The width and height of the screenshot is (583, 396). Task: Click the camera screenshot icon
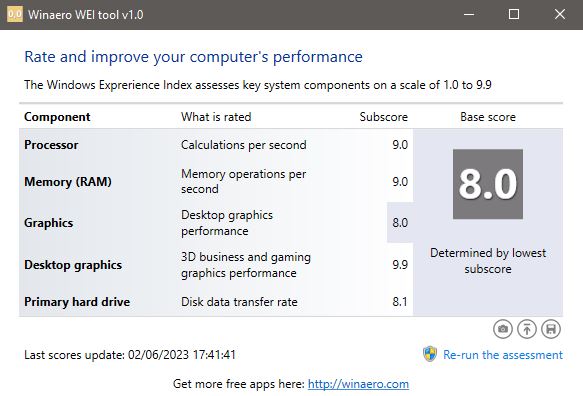pyautogui.click(x=503, y=329)
